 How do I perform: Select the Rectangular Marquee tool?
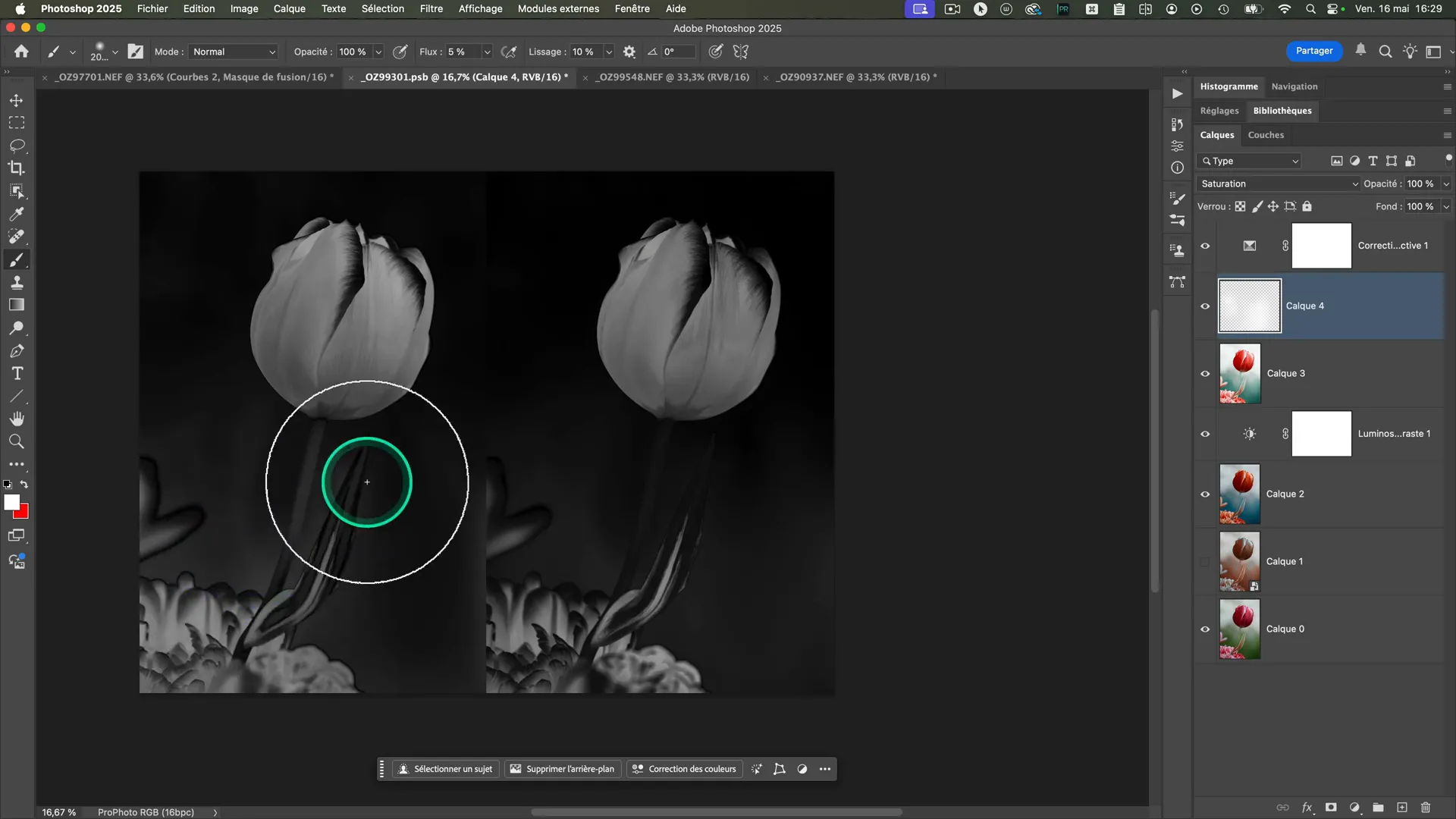click(x=16, y=123)
